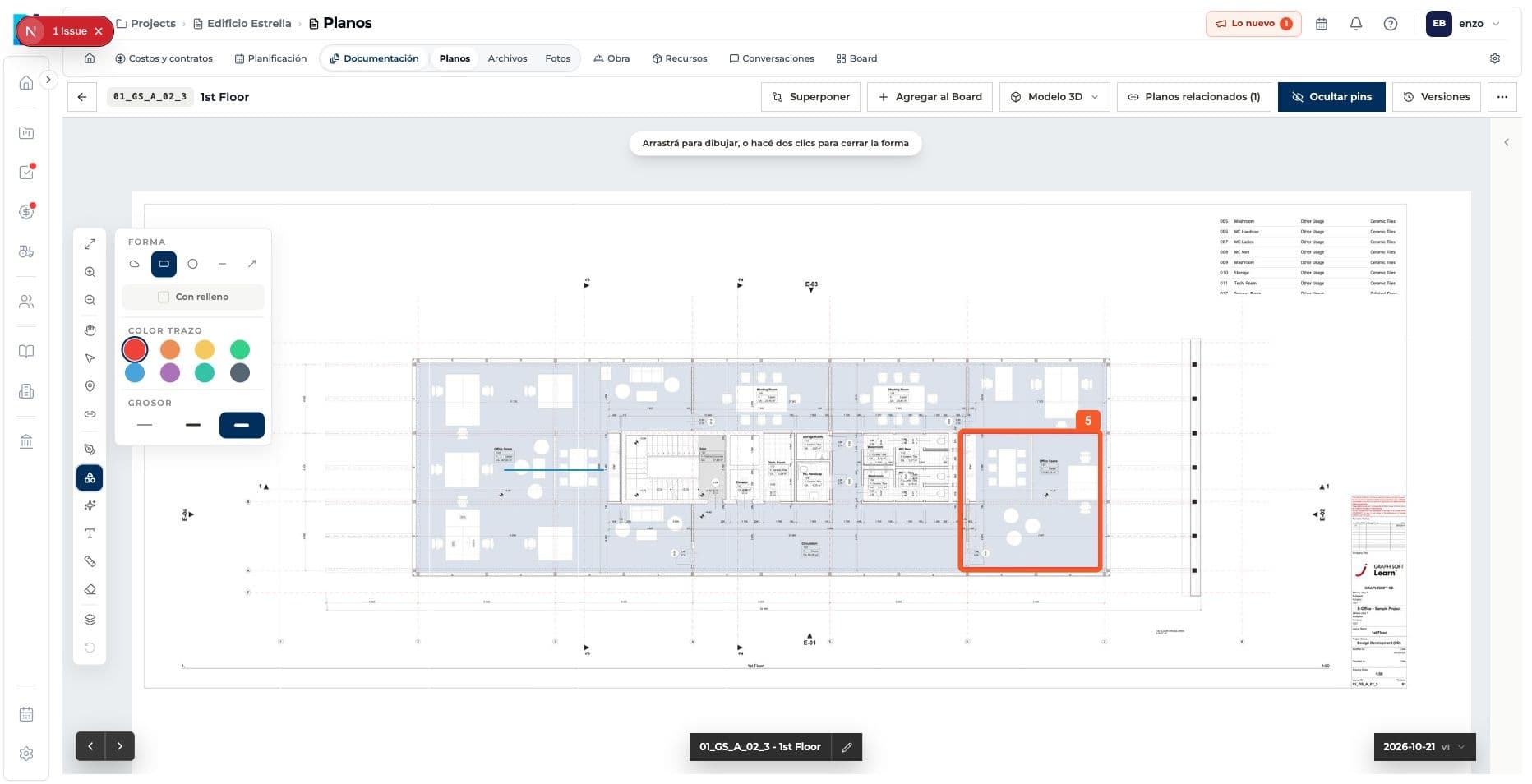The width and height of the screenshot is (1532, 784).
Task: Open the notifications bell
Action: point(1356,24)
